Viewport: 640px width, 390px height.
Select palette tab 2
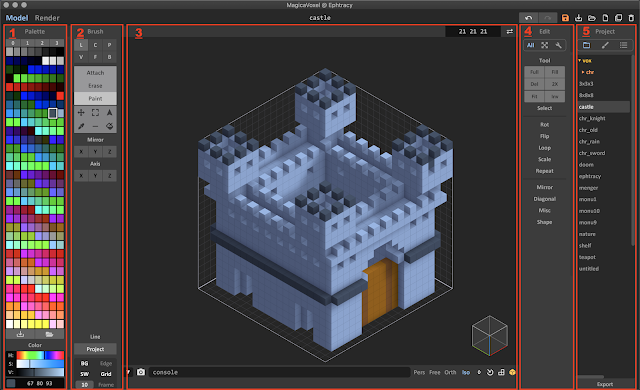tap(42, 43)
